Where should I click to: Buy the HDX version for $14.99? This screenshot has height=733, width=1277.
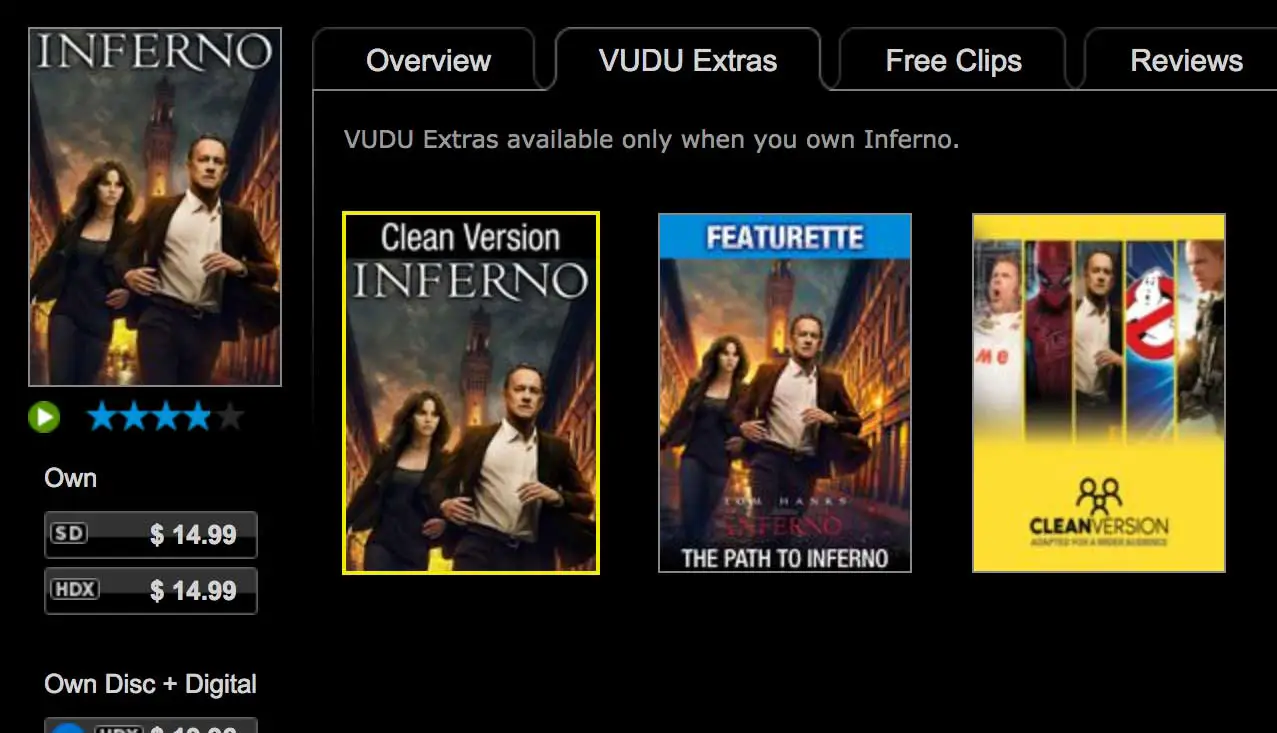[x=151, y=591]
